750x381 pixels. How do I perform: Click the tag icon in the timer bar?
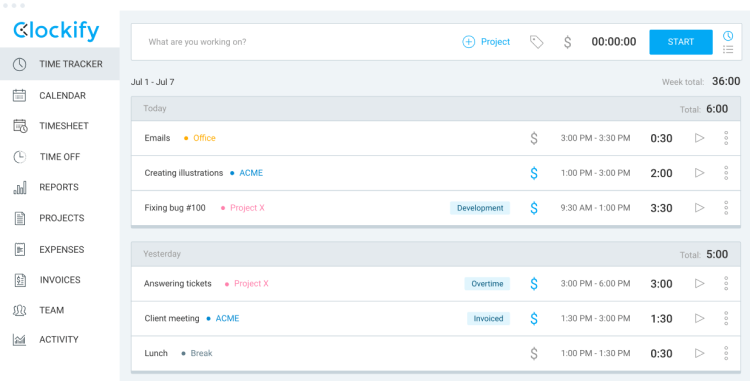pos(537,42)
